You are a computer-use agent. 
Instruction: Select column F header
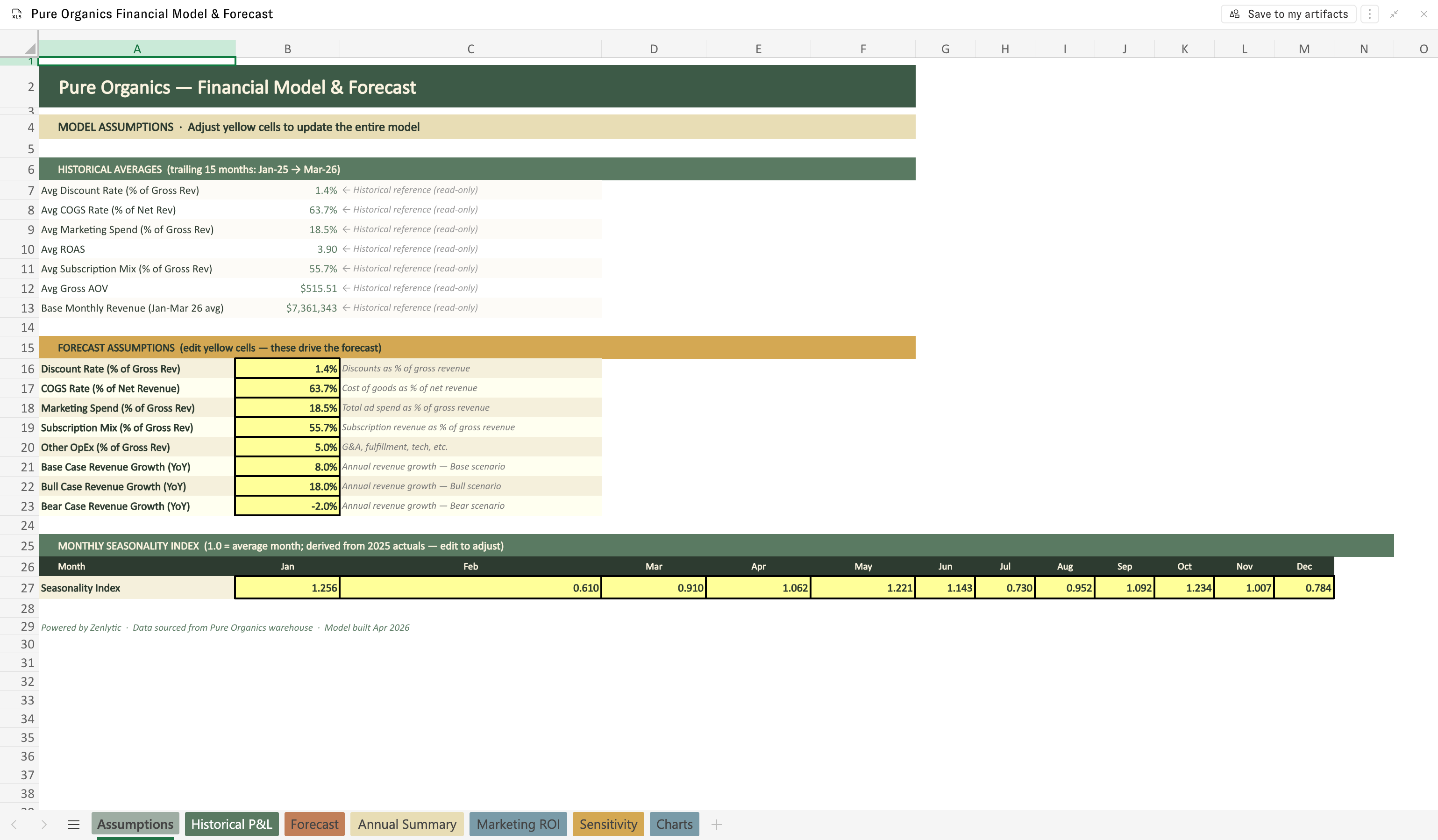(x=863, y=49)
